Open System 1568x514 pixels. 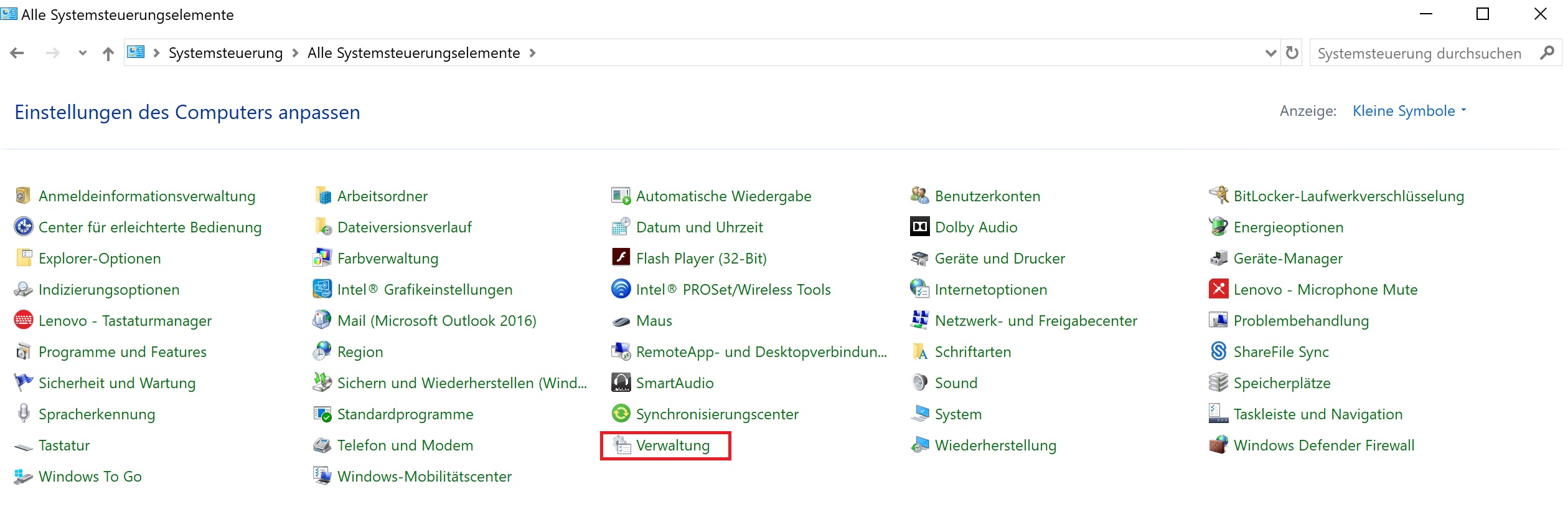[x=958, y=414]
